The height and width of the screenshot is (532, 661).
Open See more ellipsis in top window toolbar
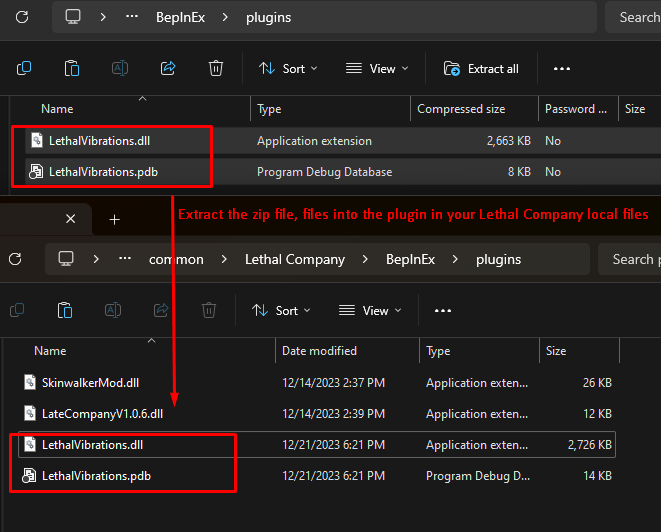[x=562, y=68]
